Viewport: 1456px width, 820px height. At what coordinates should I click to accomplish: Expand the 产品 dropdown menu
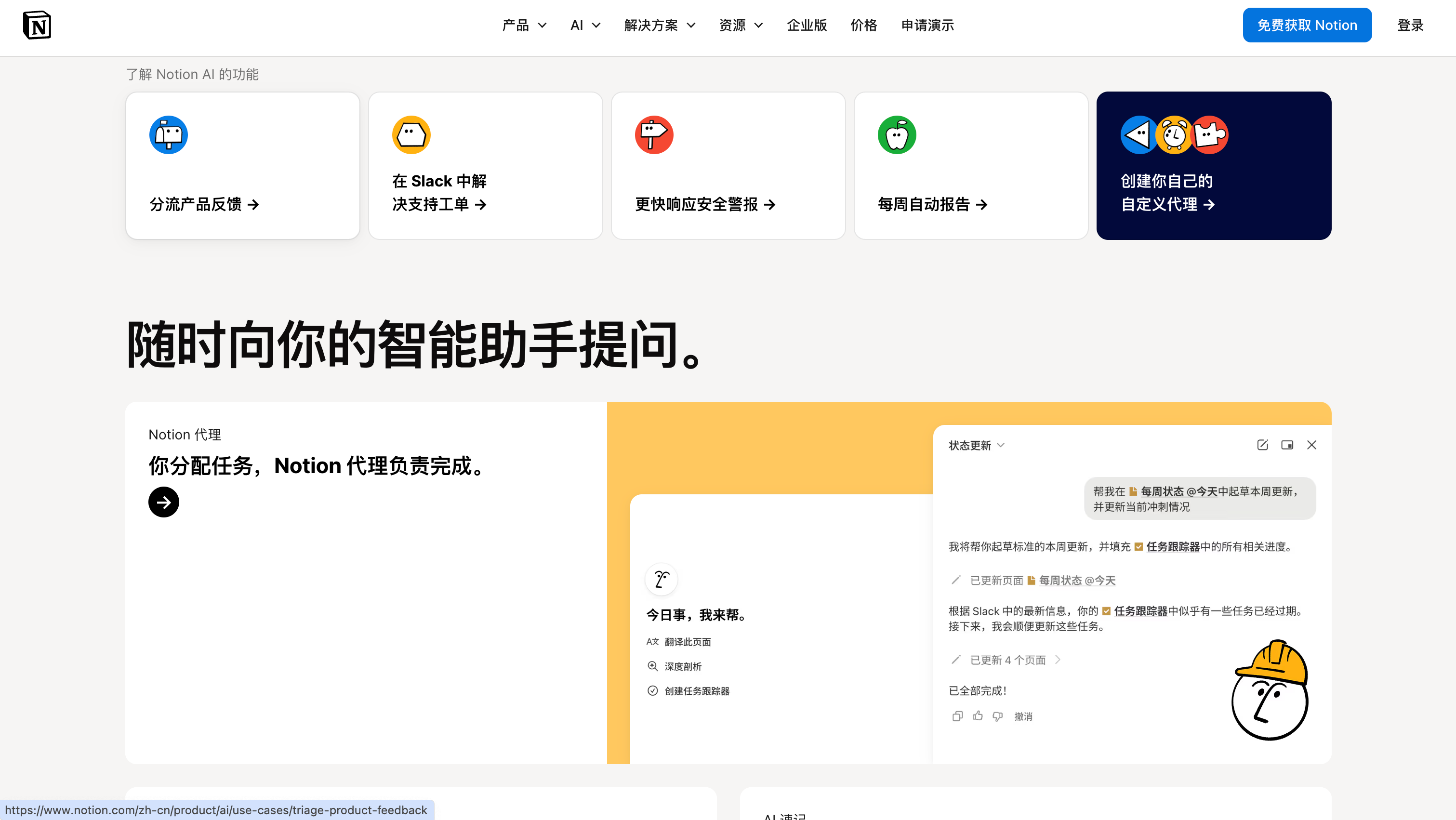[524, 26]
